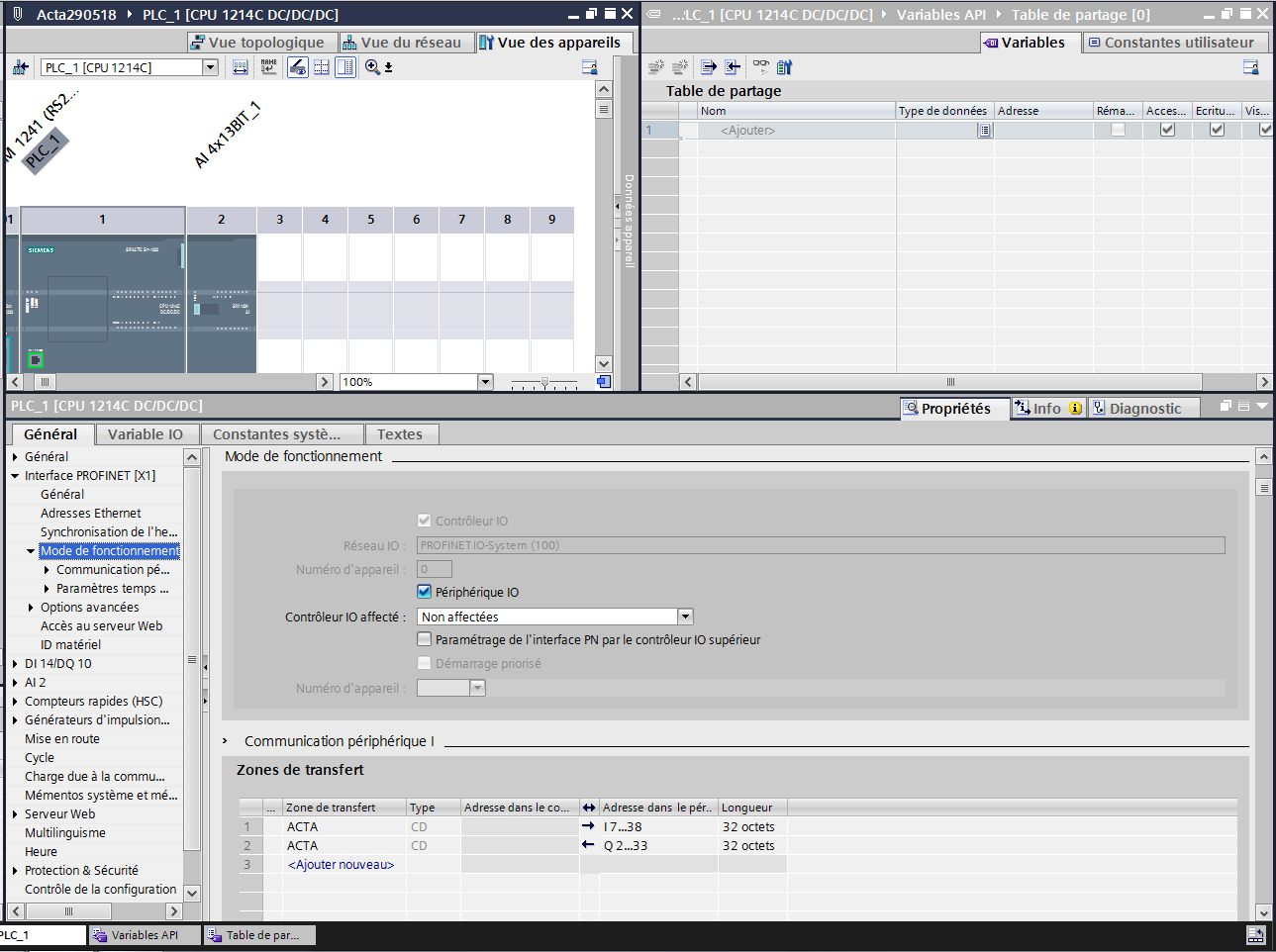This screenshot has width=1276, height=952.
Task: Toggle the Ecriture checkbox in row 1
Action: point(1217,130)
